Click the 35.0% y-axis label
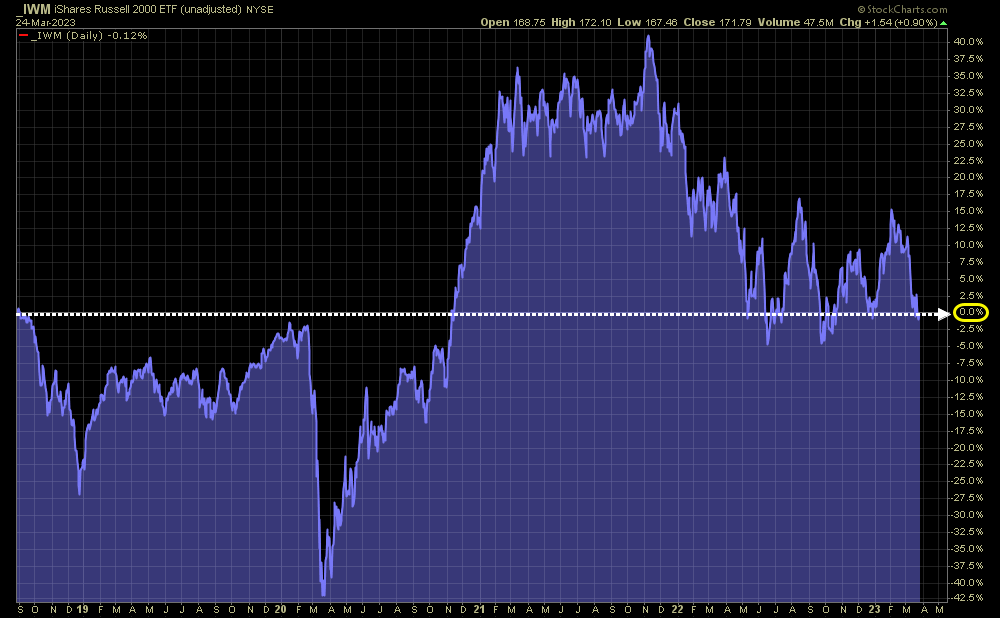 [968, 75]
